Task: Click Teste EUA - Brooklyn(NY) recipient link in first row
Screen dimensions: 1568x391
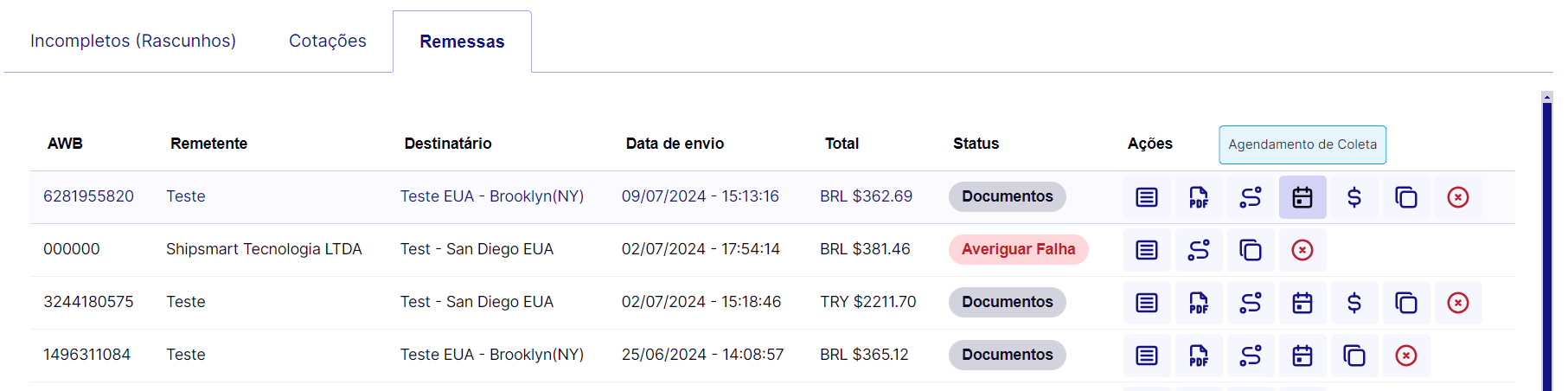Action: pos(491,196)
